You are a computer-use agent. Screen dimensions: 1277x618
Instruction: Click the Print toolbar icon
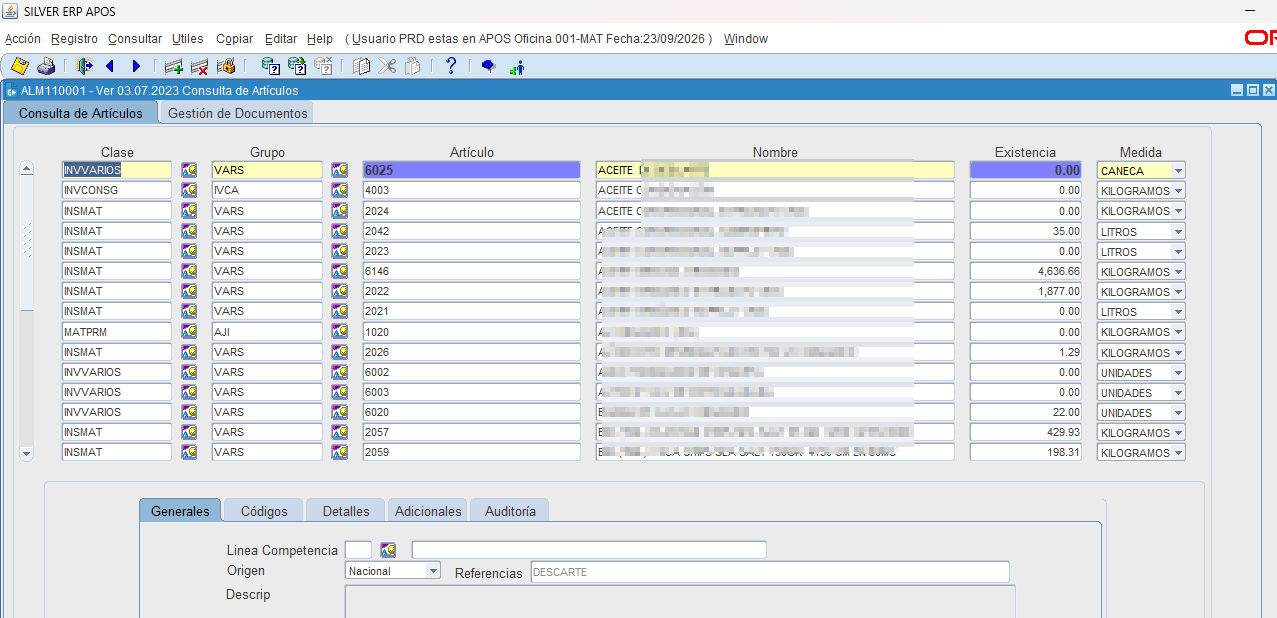[46, 66]
